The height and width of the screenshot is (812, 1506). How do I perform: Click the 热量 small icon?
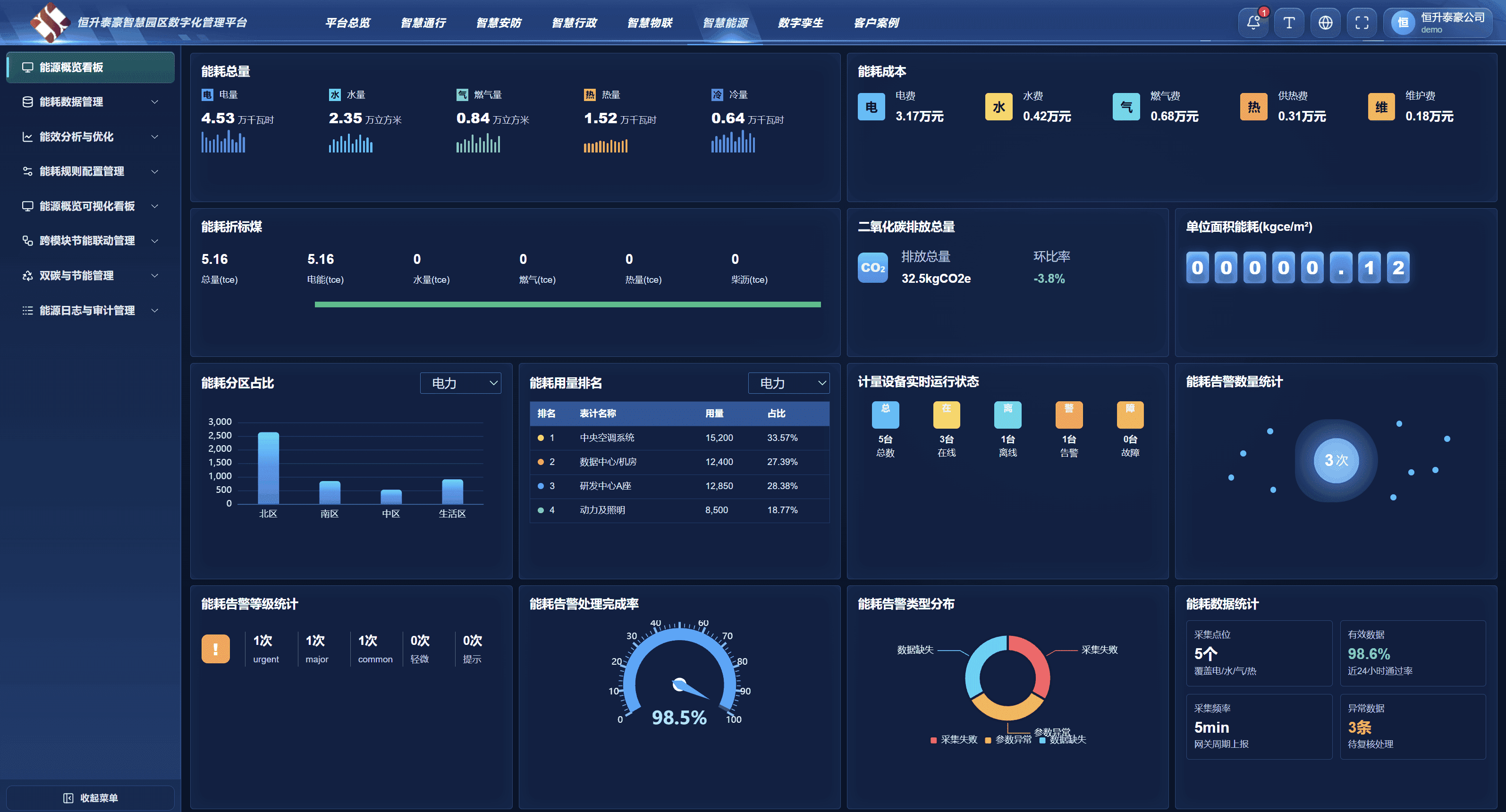click(x=589, y=95)
